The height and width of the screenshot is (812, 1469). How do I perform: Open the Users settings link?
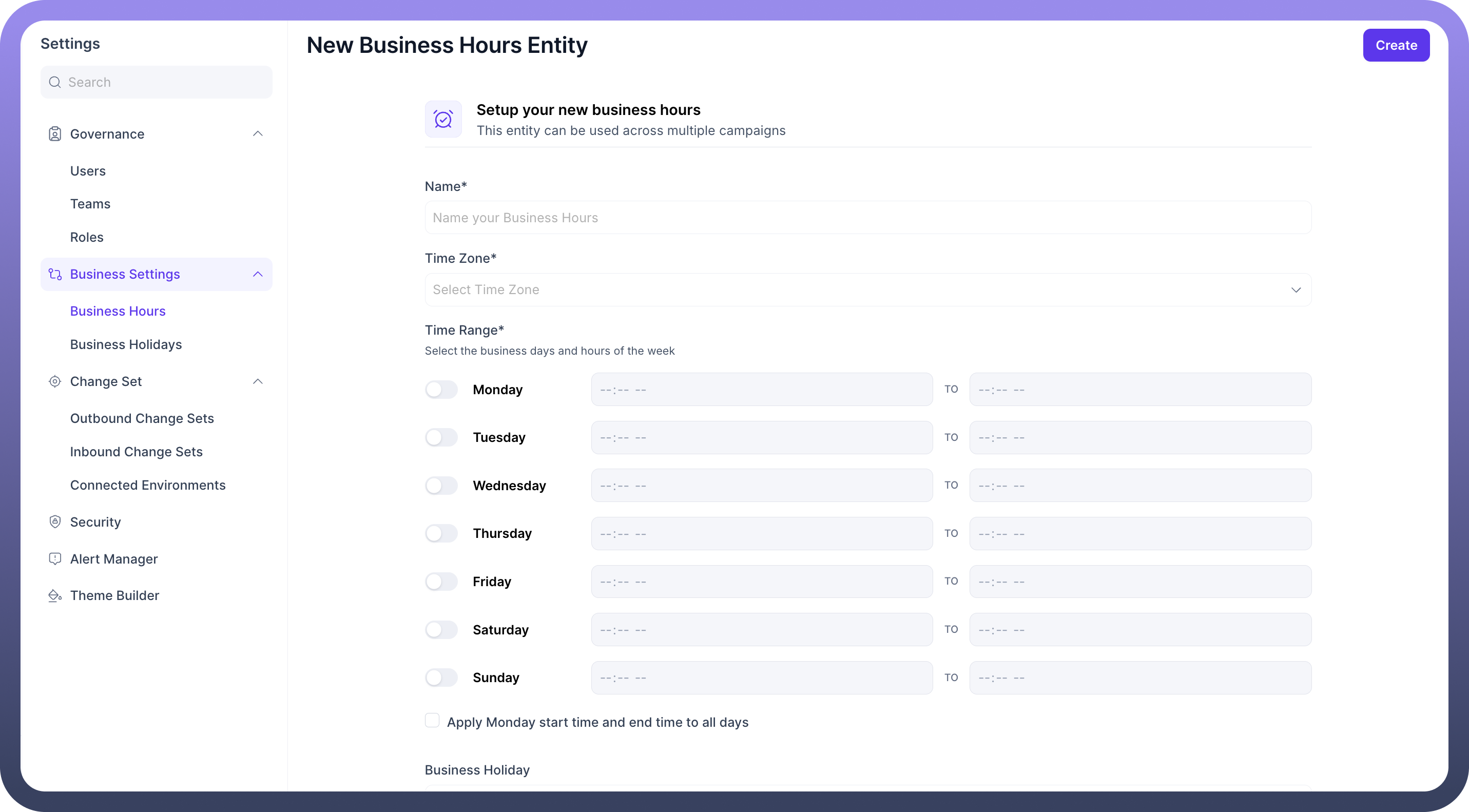(88, 171)
